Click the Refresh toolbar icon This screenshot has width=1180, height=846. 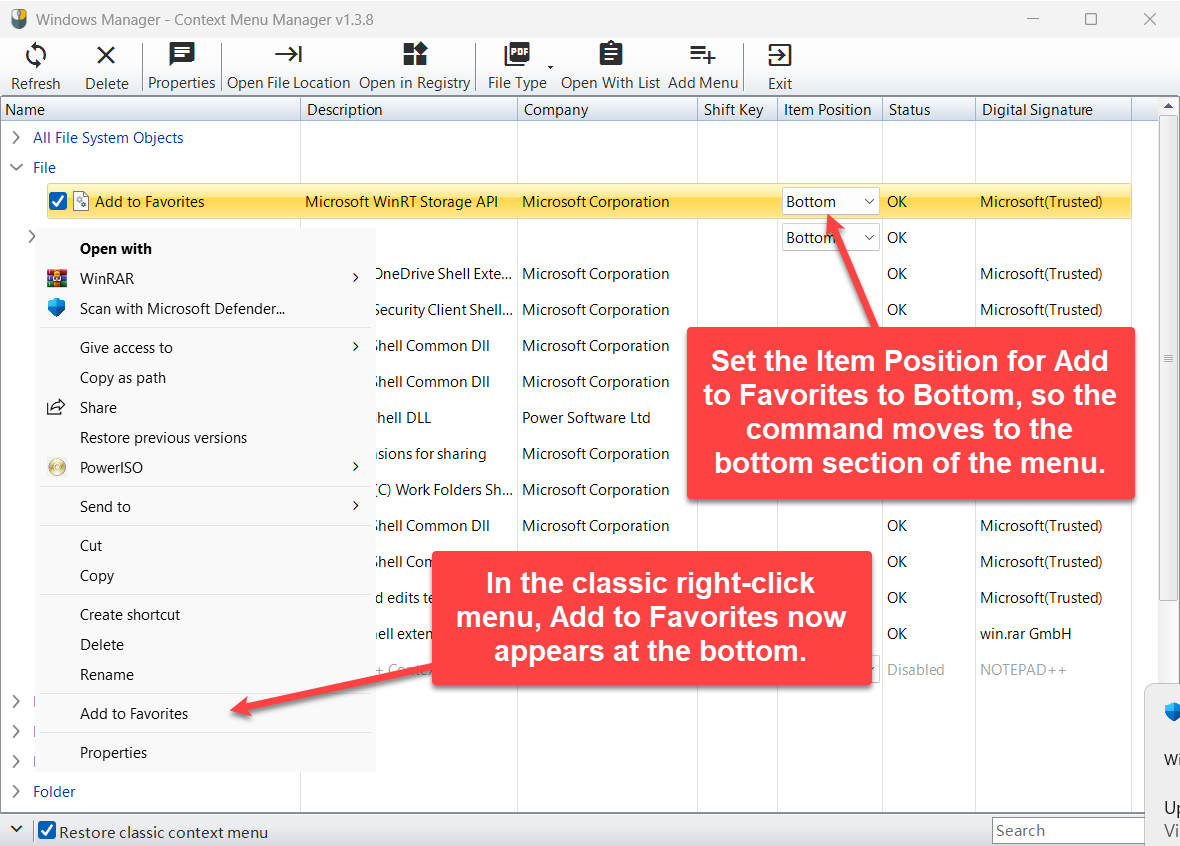coord(35,55)
